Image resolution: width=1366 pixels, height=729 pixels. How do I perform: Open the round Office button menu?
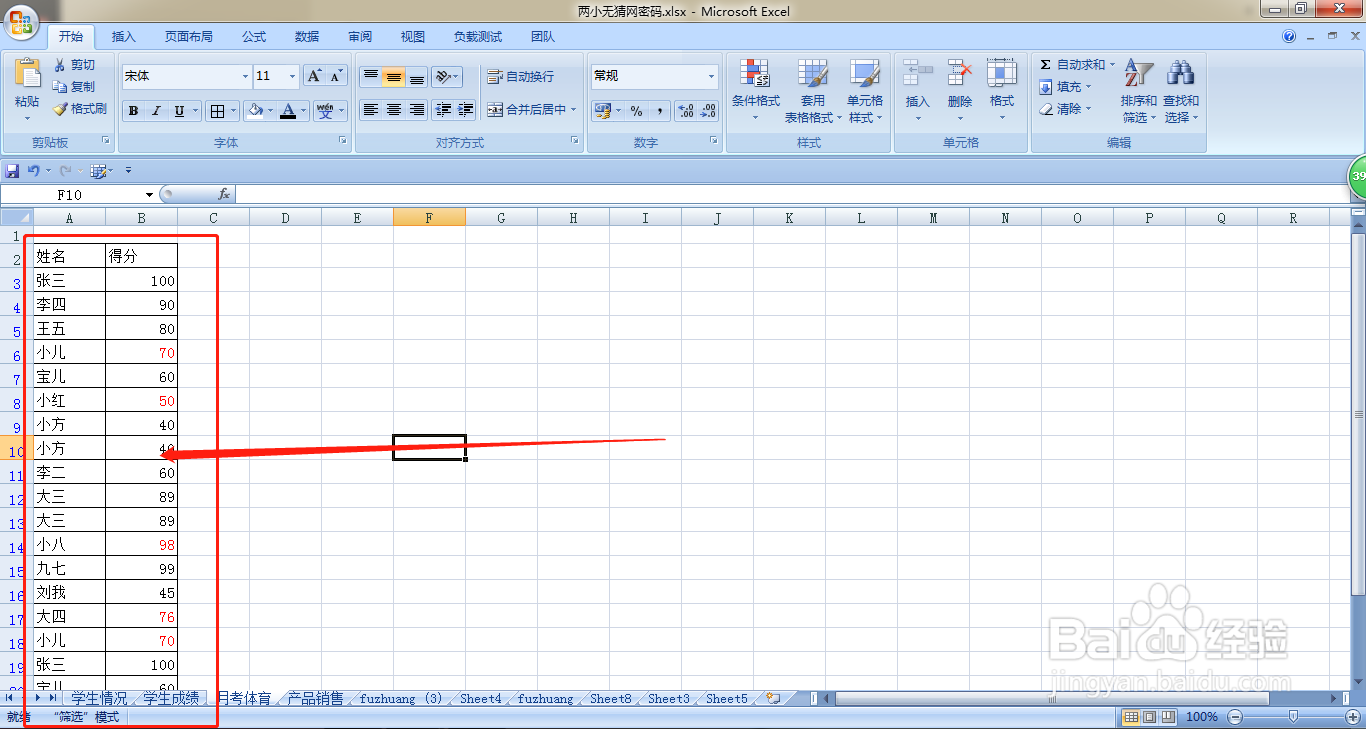(21, 21)
